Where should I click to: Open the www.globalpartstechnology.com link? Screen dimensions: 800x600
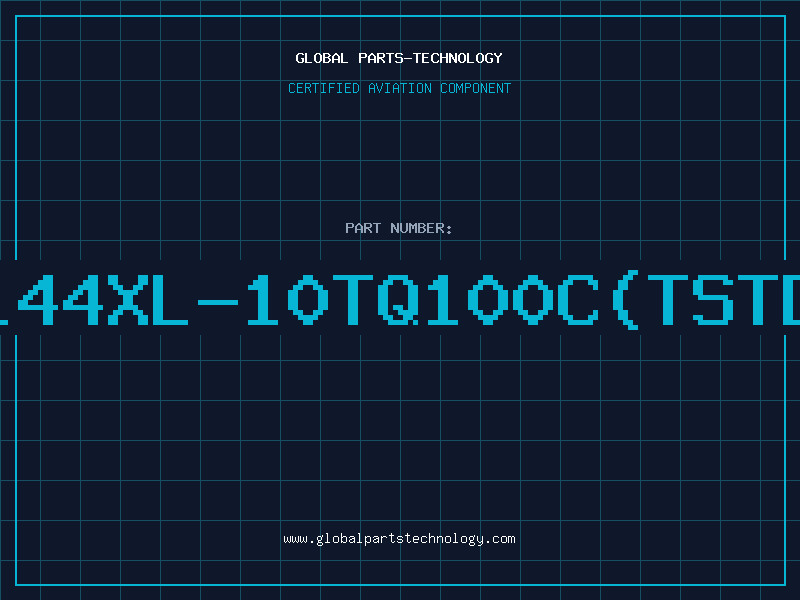[x=399, y=539]
